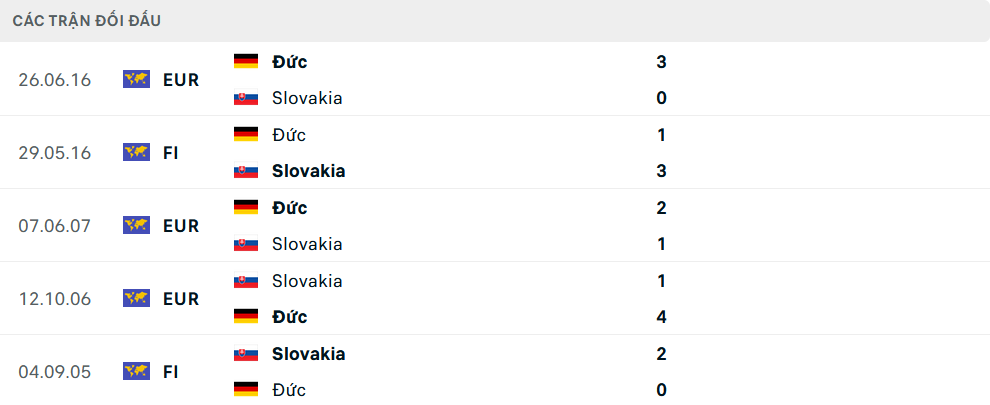Click the world map icon beside 29.05.16
The width and height of the screenshot is (990, 405).
(136, 152)
